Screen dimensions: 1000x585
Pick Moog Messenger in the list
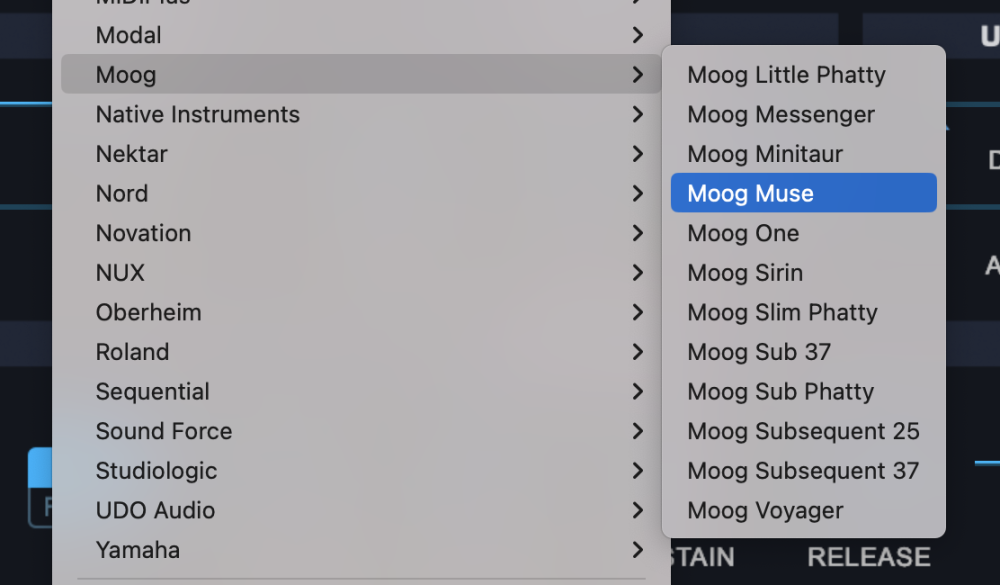[780, 115]
